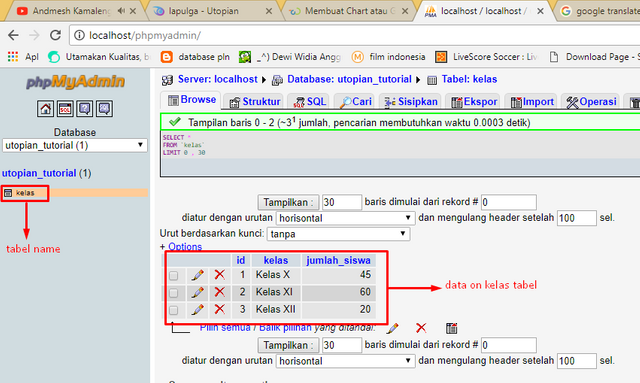Open the kelas table in sidebar
This screenshot has width=640, height=383.
click(25, 193)
